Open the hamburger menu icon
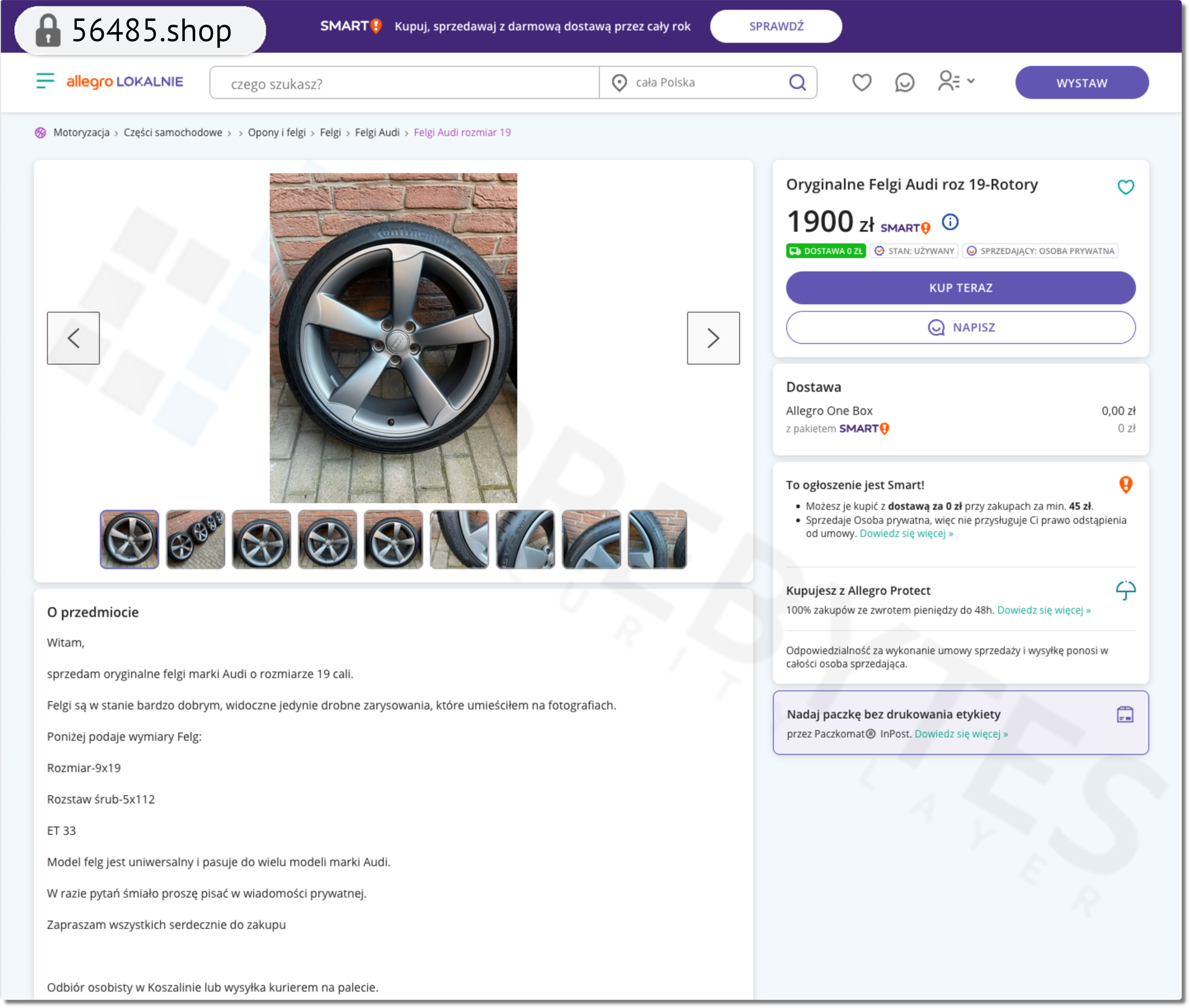Image resolution: width=1190 pixels, height=1008 pixels. (45, 81)
